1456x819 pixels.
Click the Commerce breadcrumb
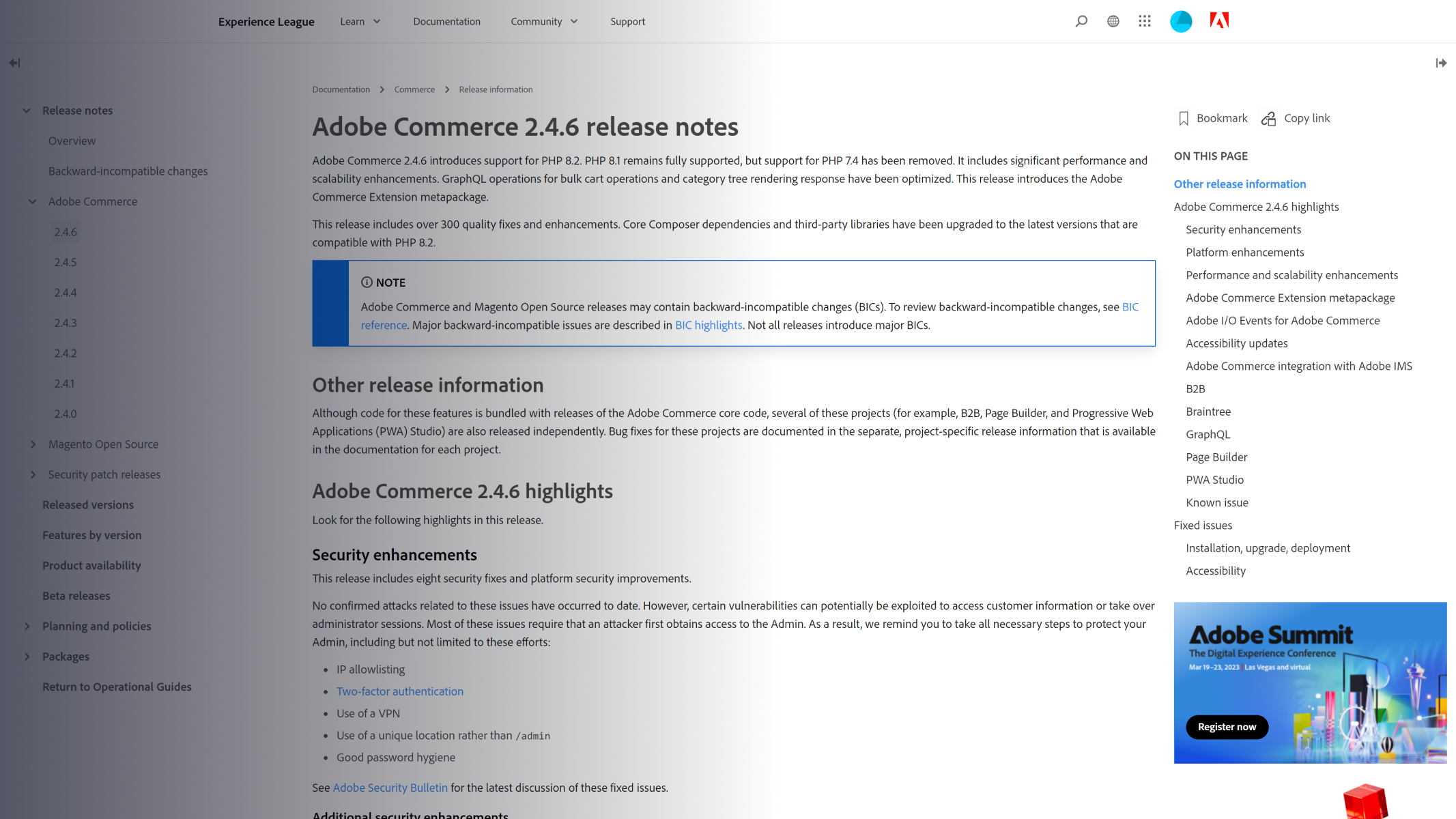[414, 89]
